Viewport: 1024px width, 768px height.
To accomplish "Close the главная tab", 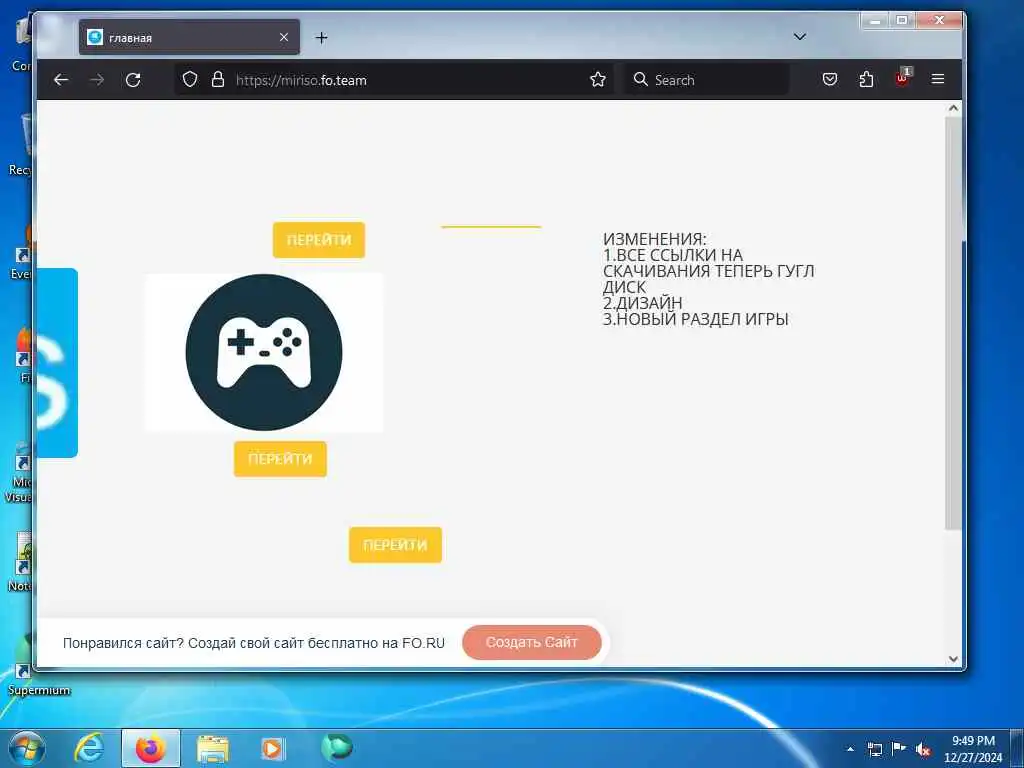I will point(284,38).
